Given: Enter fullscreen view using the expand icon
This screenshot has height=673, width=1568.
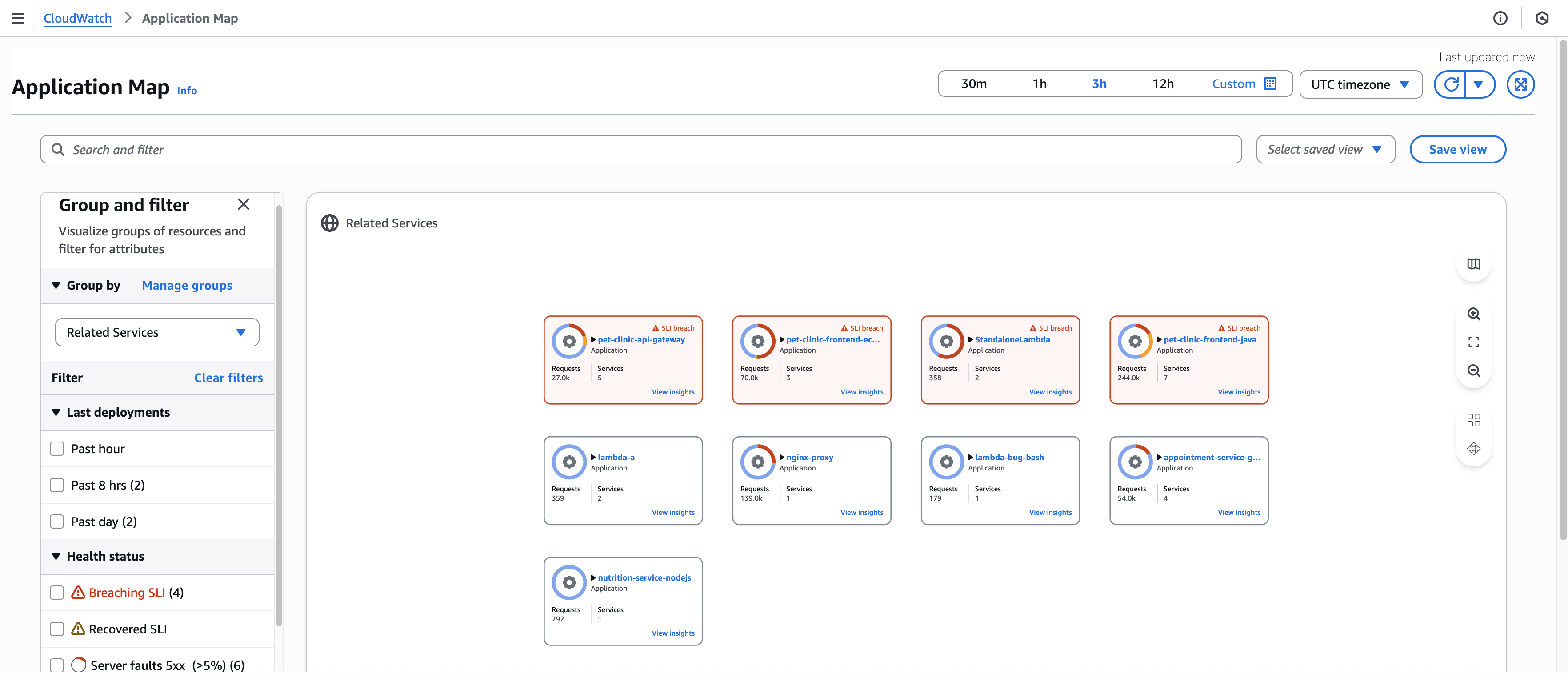Looking at the screenshot, I should [1474, 342].
